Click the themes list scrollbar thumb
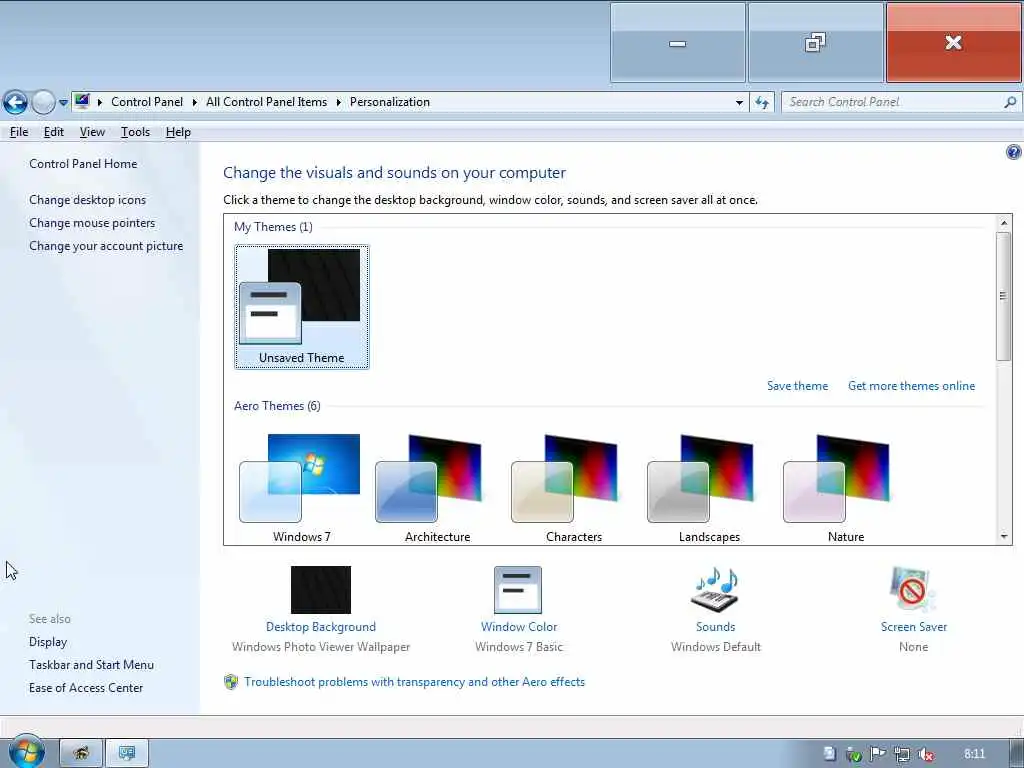The height and width of the screenshot is (768, 1024). click(1004, 296)
